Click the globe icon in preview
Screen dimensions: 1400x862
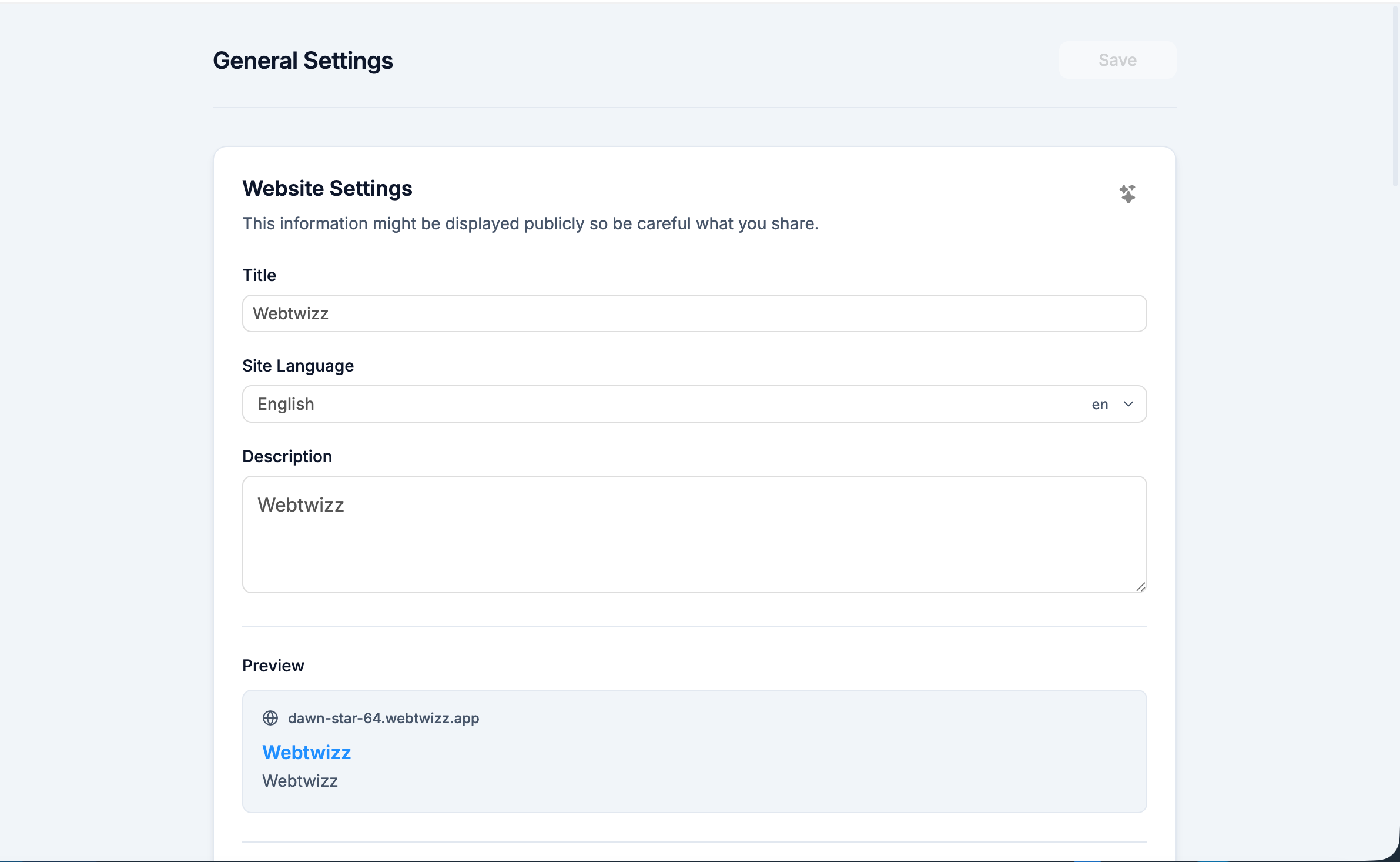[270, 718]
